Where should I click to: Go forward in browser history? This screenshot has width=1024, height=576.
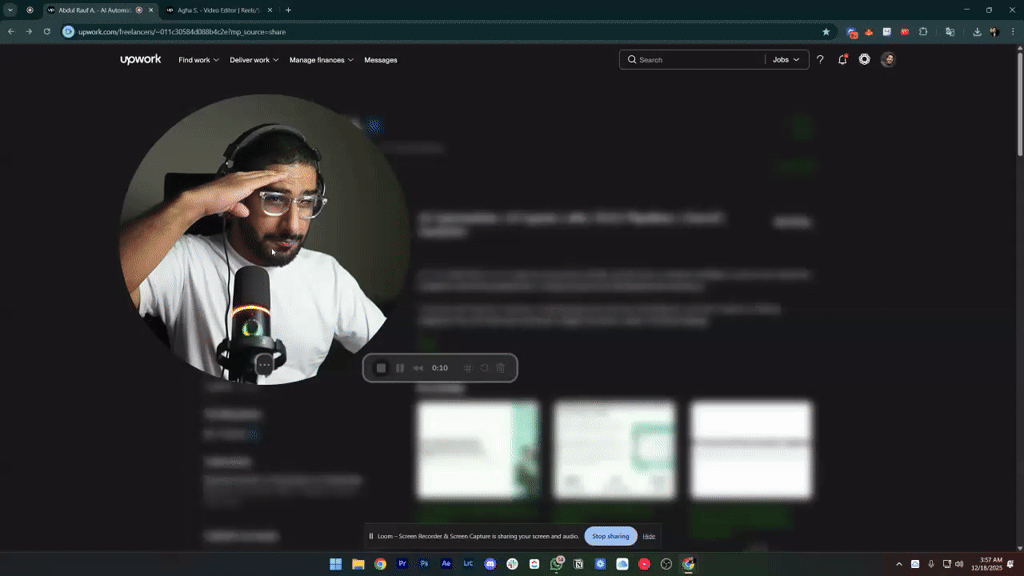[29, 31]
